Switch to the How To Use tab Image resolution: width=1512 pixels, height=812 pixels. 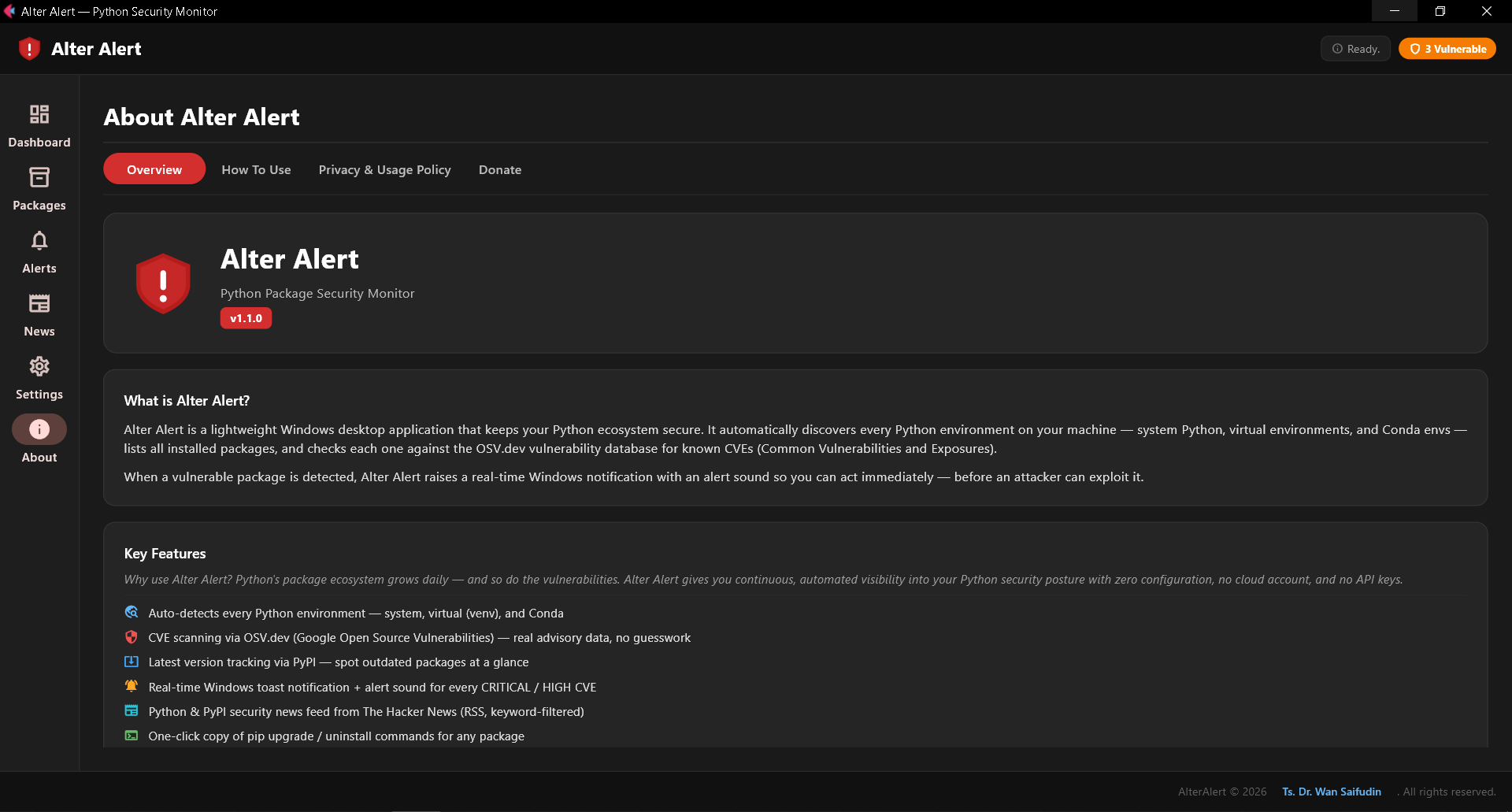click(256, 169)
